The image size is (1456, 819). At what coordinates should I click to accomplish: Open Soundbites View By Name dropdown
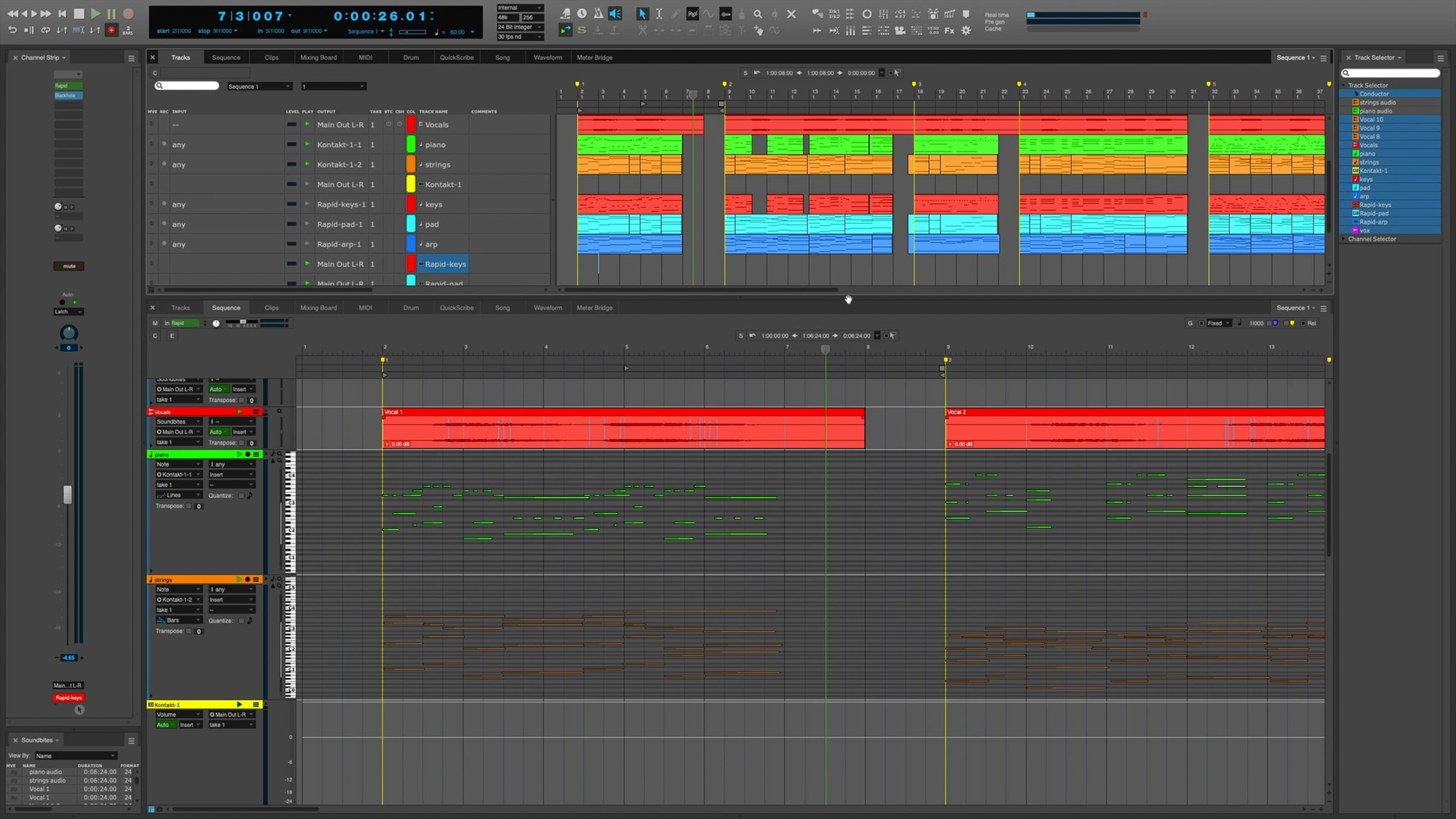point(75,756)
